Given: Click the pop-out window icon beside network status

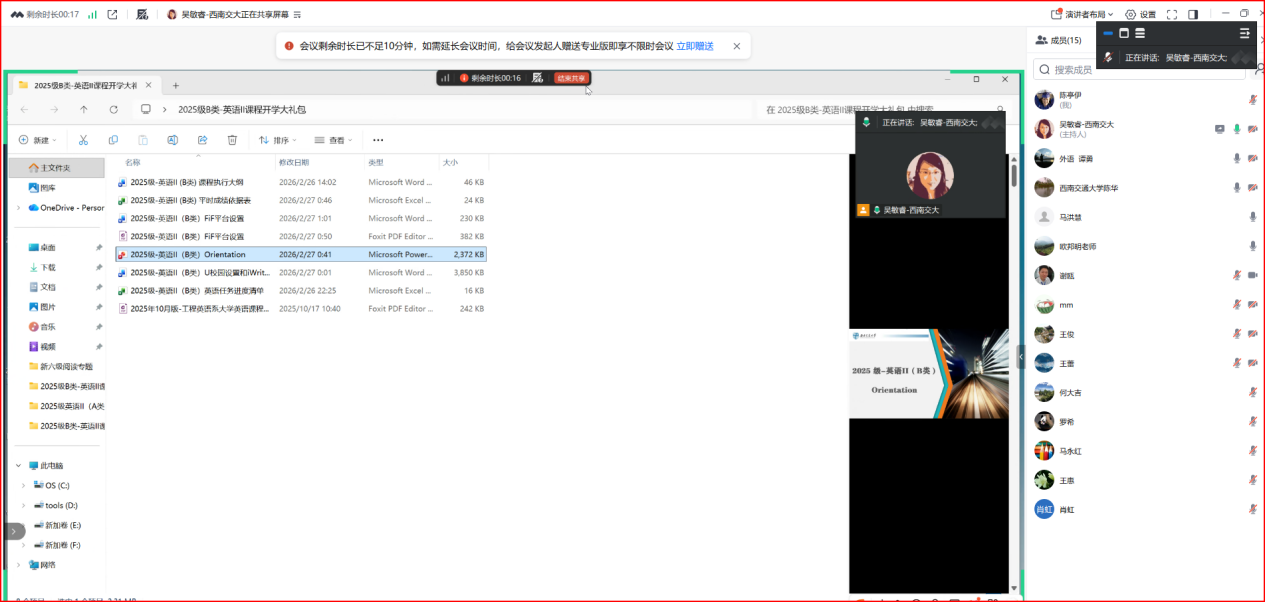Looking at the screenshot, I should pos(112,14).
